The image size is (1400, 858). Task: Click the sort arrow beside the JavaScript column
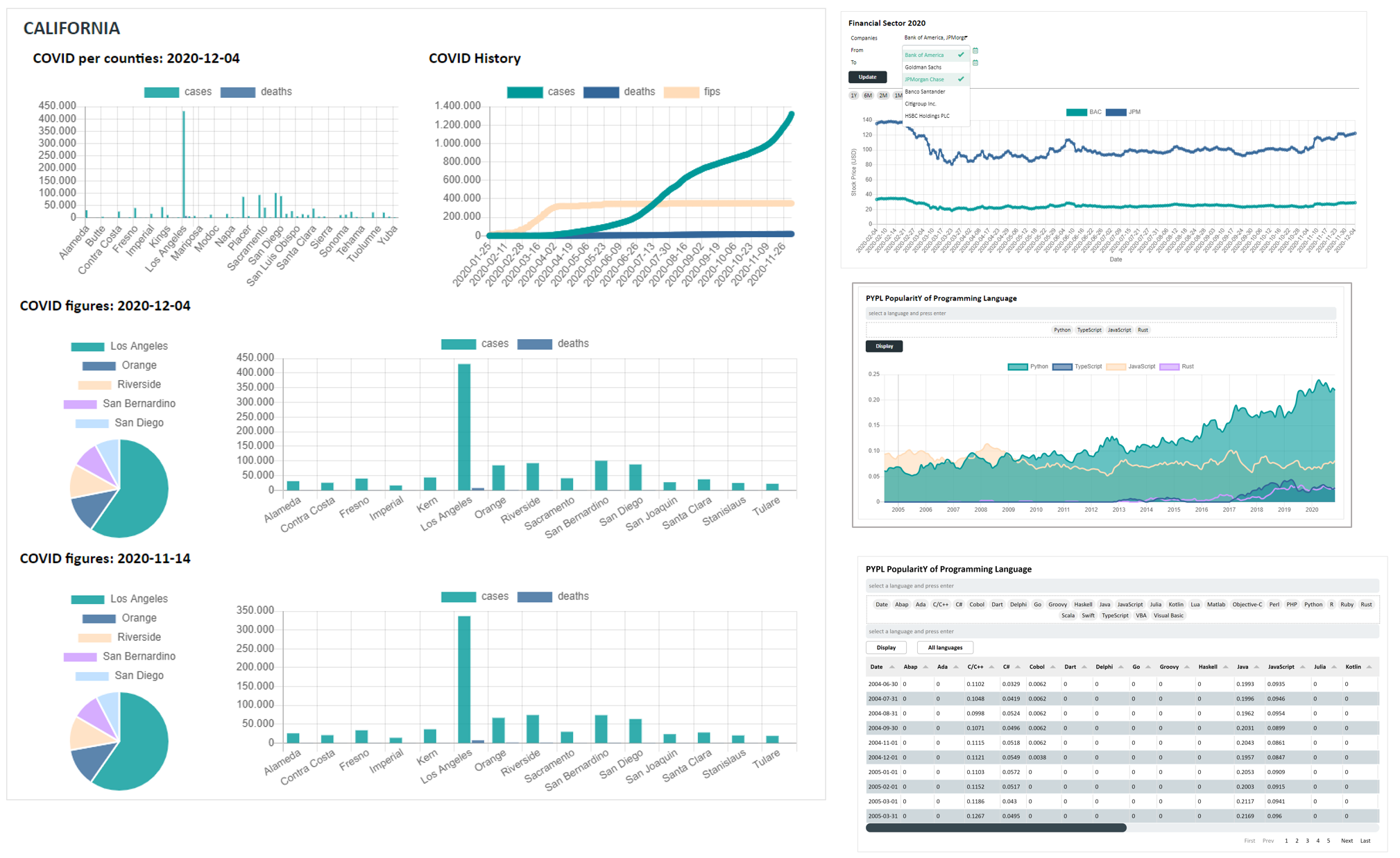[x=1302, y=667]
